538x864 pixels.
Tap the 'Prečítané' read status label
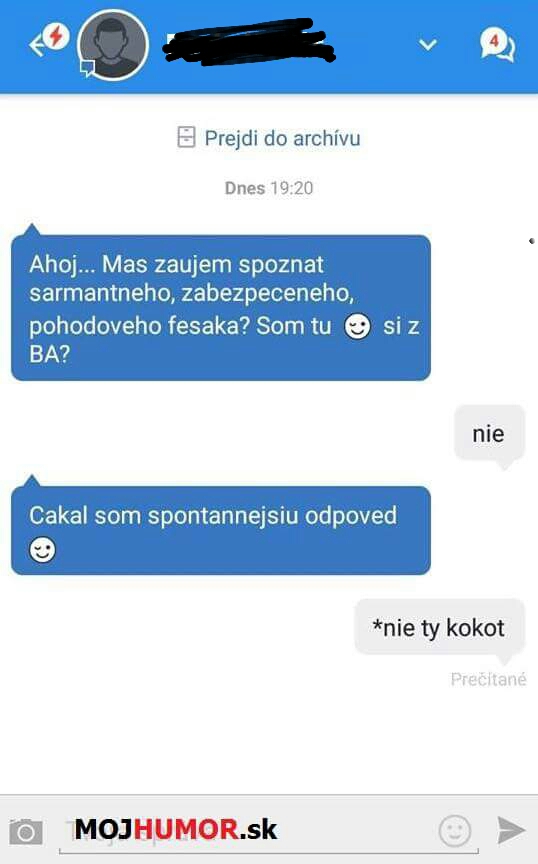[x=488, y=679]
